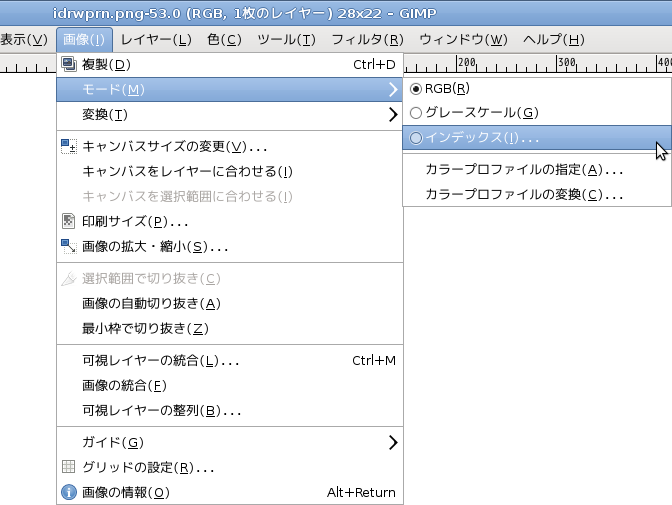Screen dimensions: 672x505
Task: Click the Ctrl+M shortcut text
Action: pyautogui.click(x=374, y=361)
